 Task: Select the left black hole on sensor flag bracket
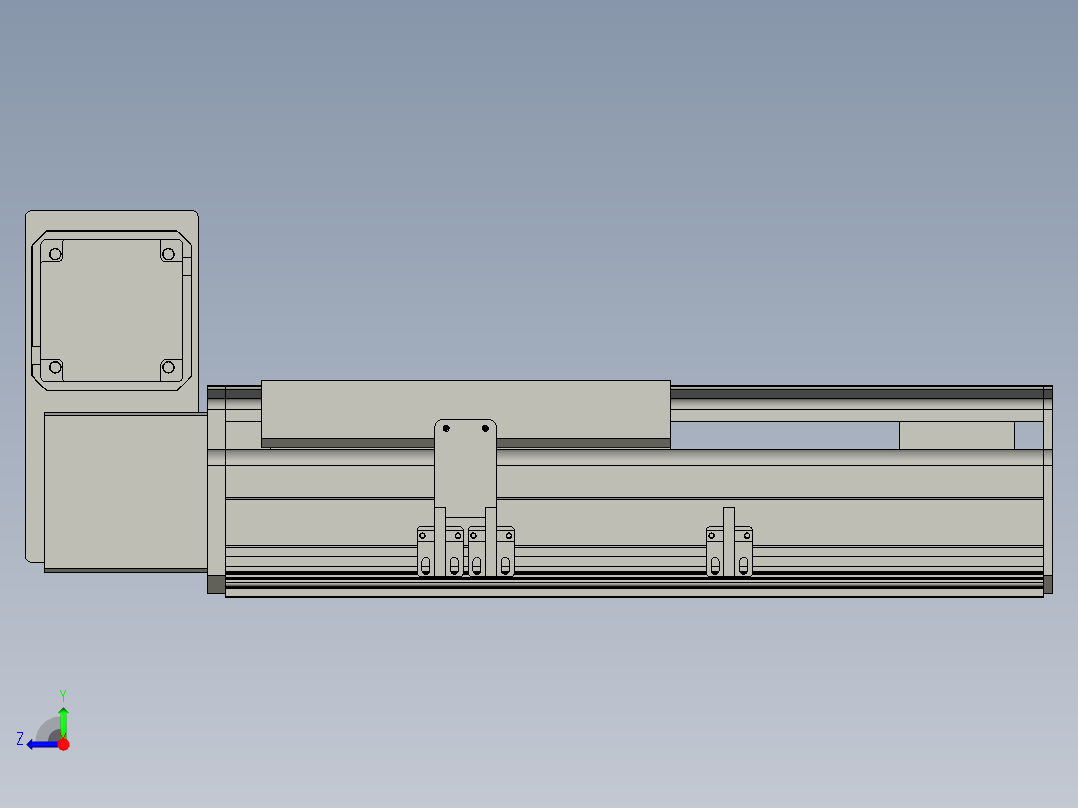point(446,428)
